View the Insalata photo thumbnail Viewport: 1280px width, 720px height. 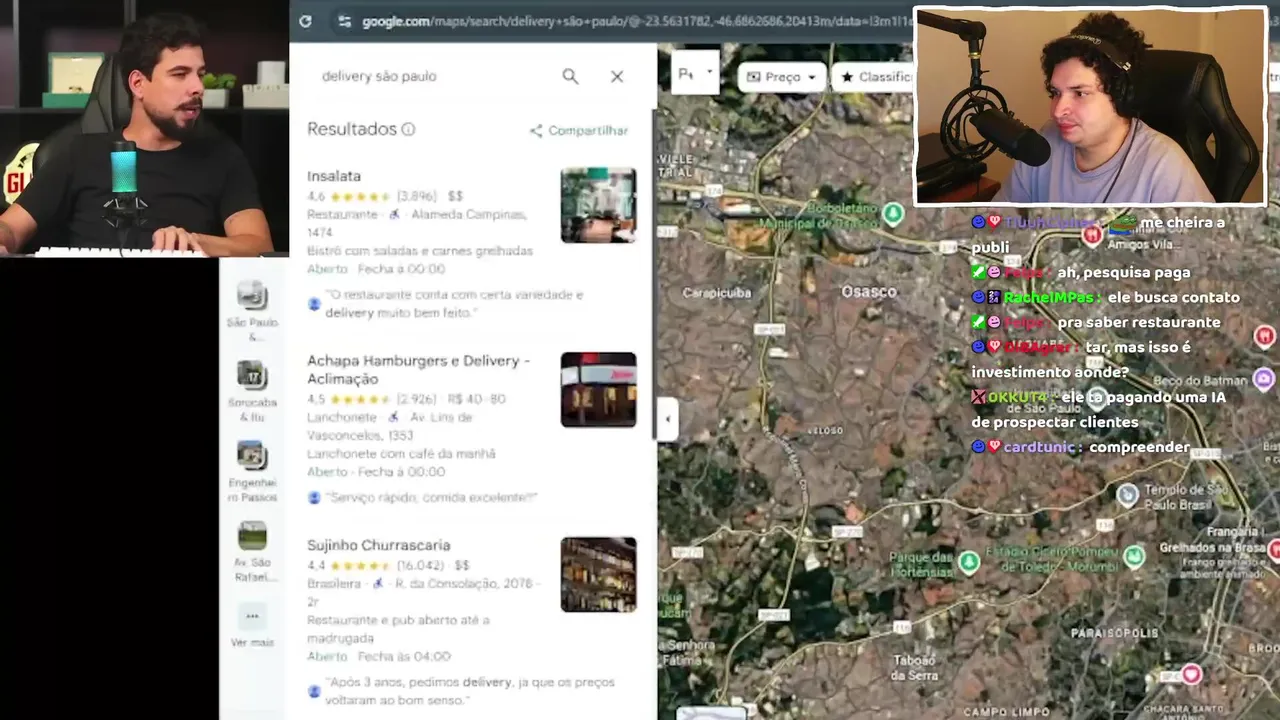click(x=598, y=205)
